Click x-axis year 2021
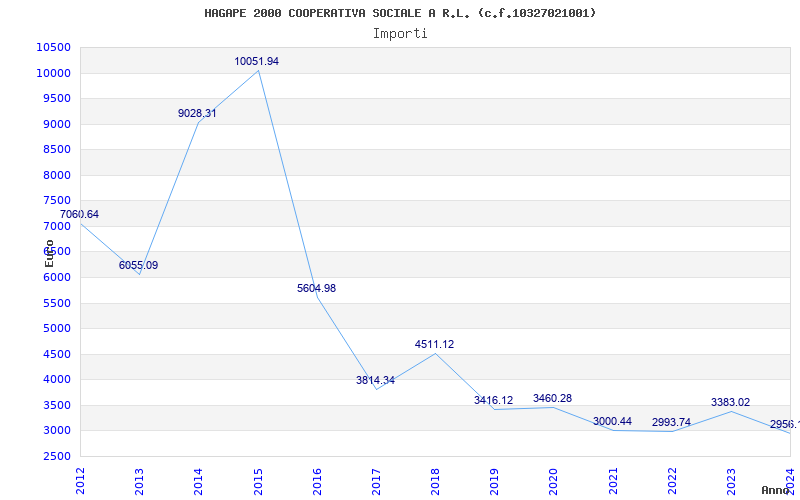This screenshot has width=800, height=500. (x=613, y=481)
